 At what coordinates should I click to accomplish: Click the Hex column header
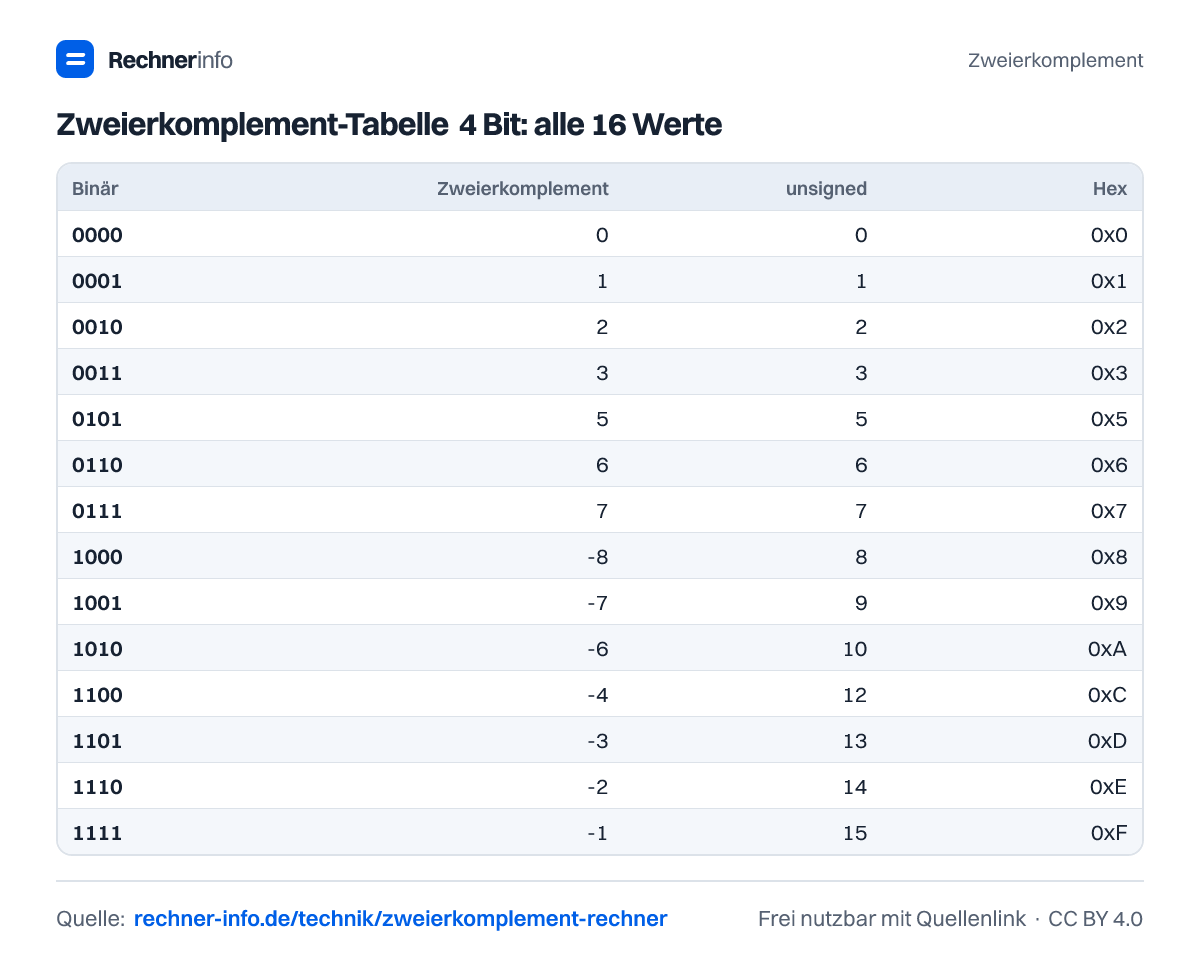1110,188
